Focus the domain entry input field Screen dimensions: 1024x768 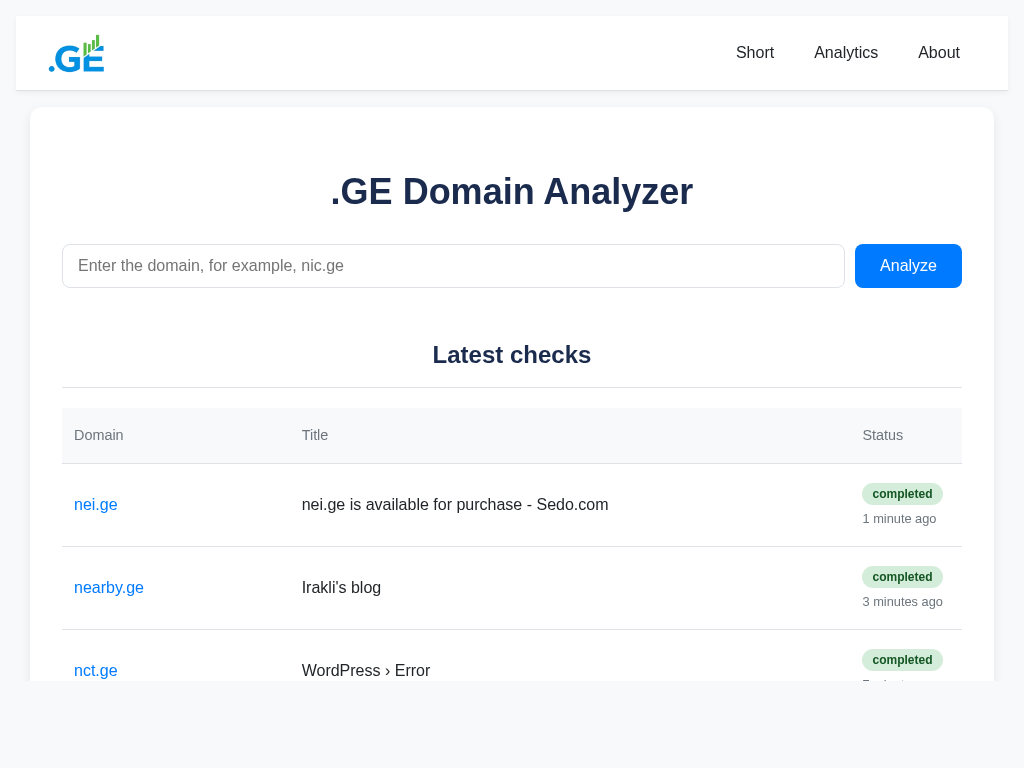click(x=453, y=266)
